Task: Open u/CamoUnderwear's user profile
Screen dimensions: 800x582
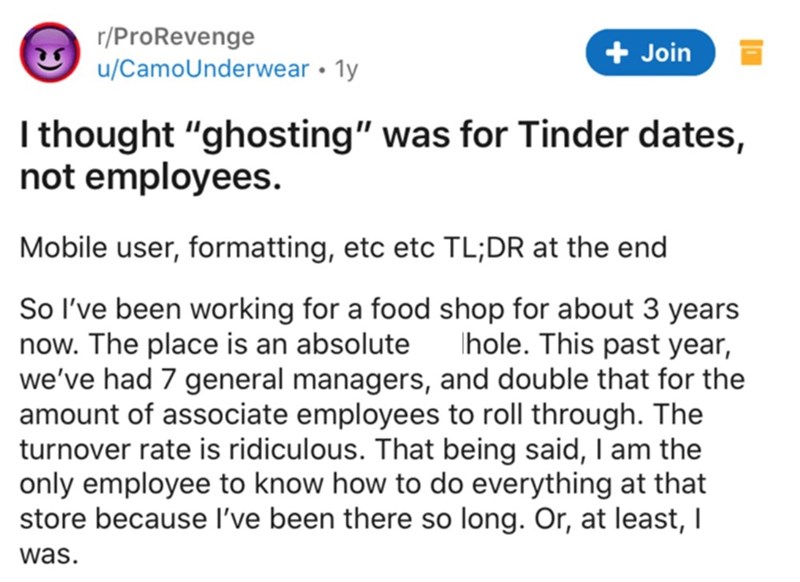Action: tap(200, 70)
